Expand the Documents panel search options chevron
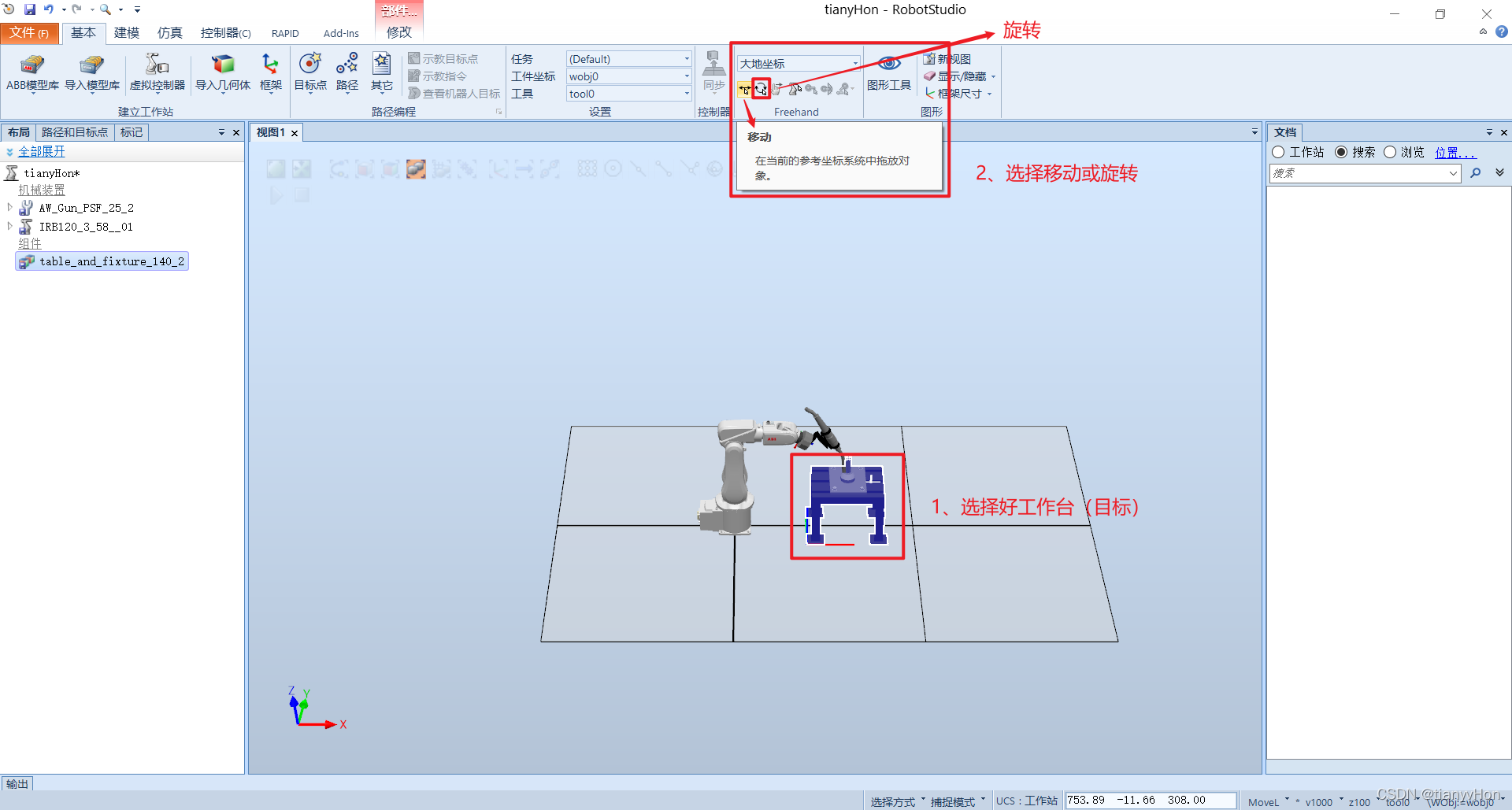The width and height of the screenshot is (1512, 810). 1499,172
